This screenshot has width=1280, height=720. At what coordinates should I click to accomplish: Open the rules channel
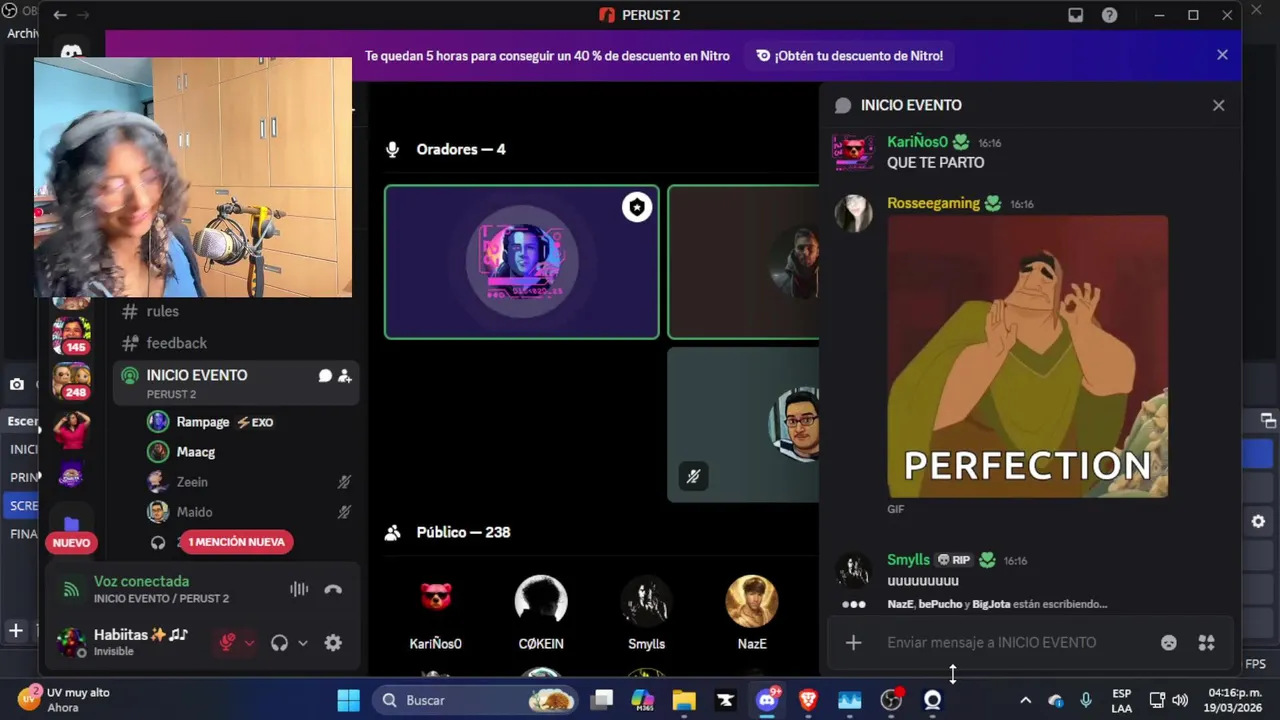point(162,311)
